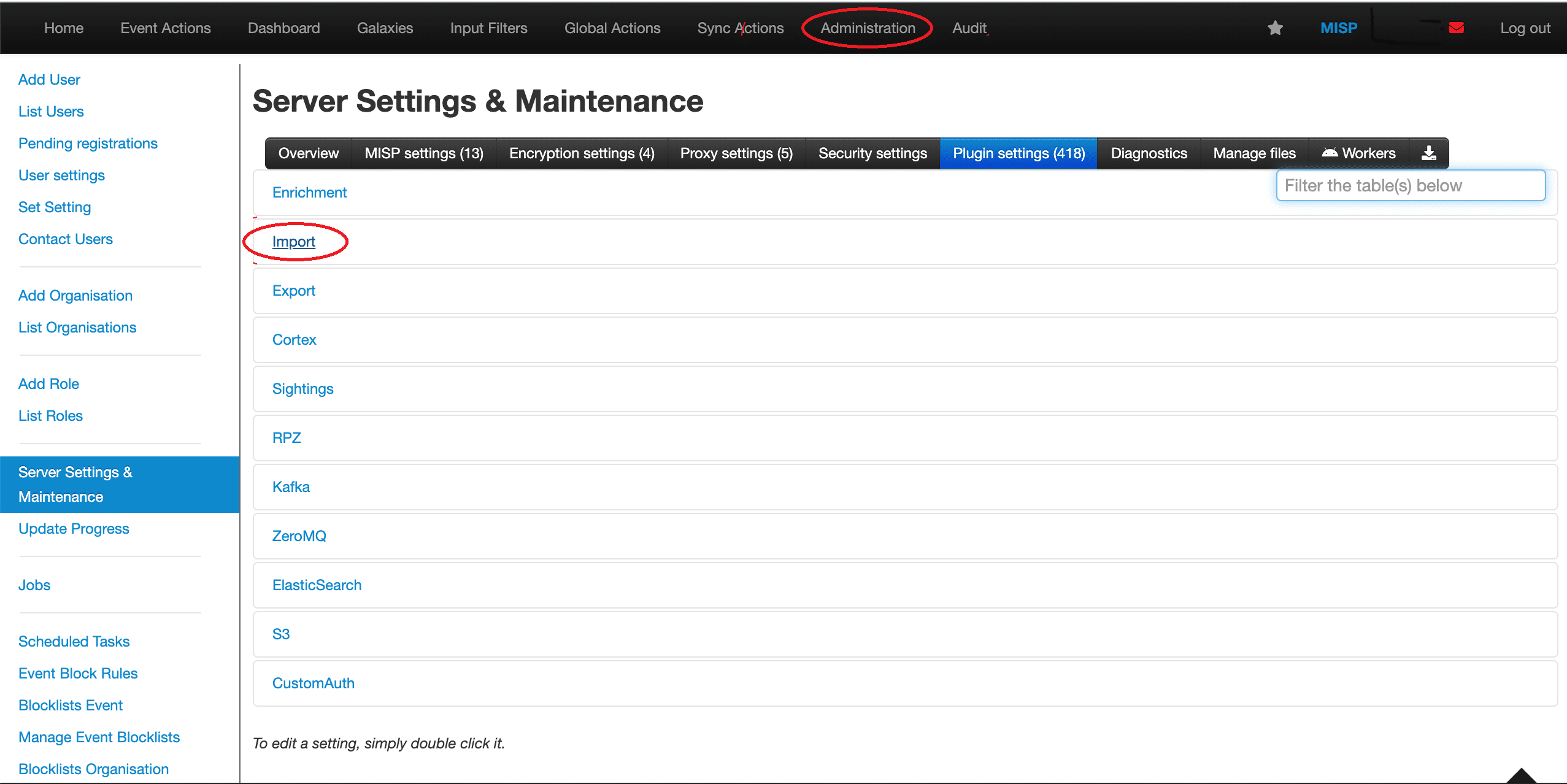Click the Administration menu item
The width and height of the screenshot is (1567, 784).
(867, 27)
